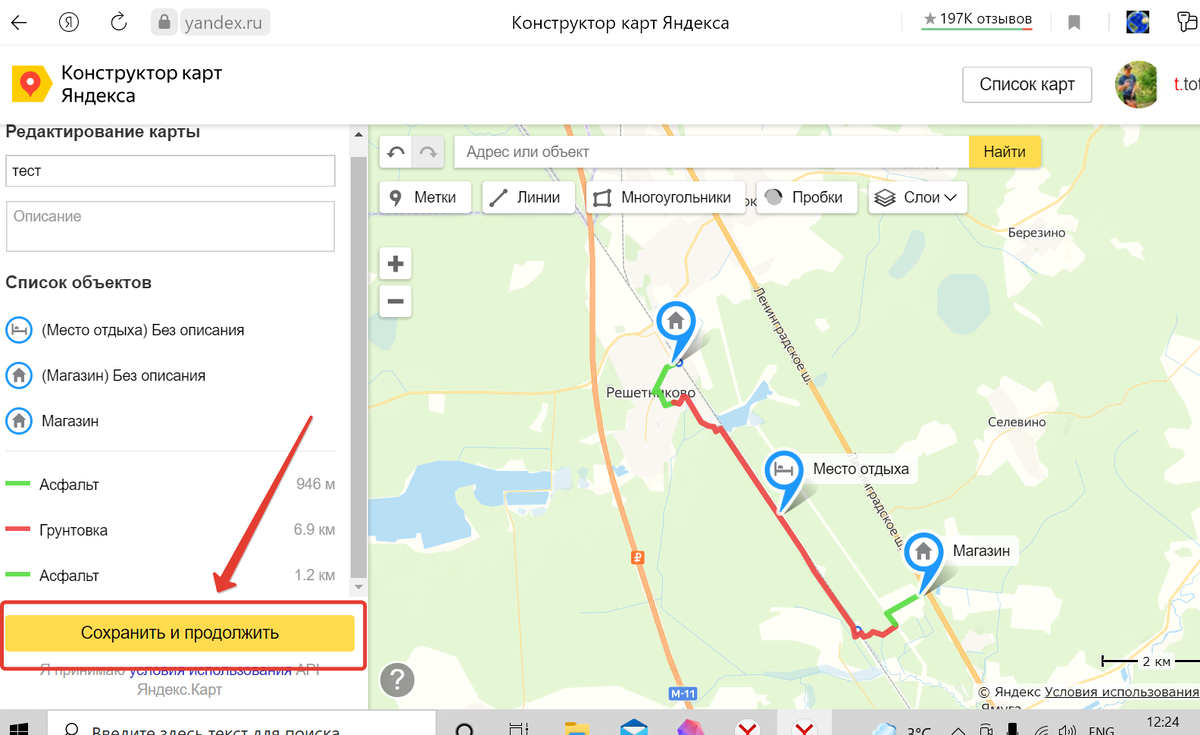Select the Многоугольники polygon tool

pos(664,197)
